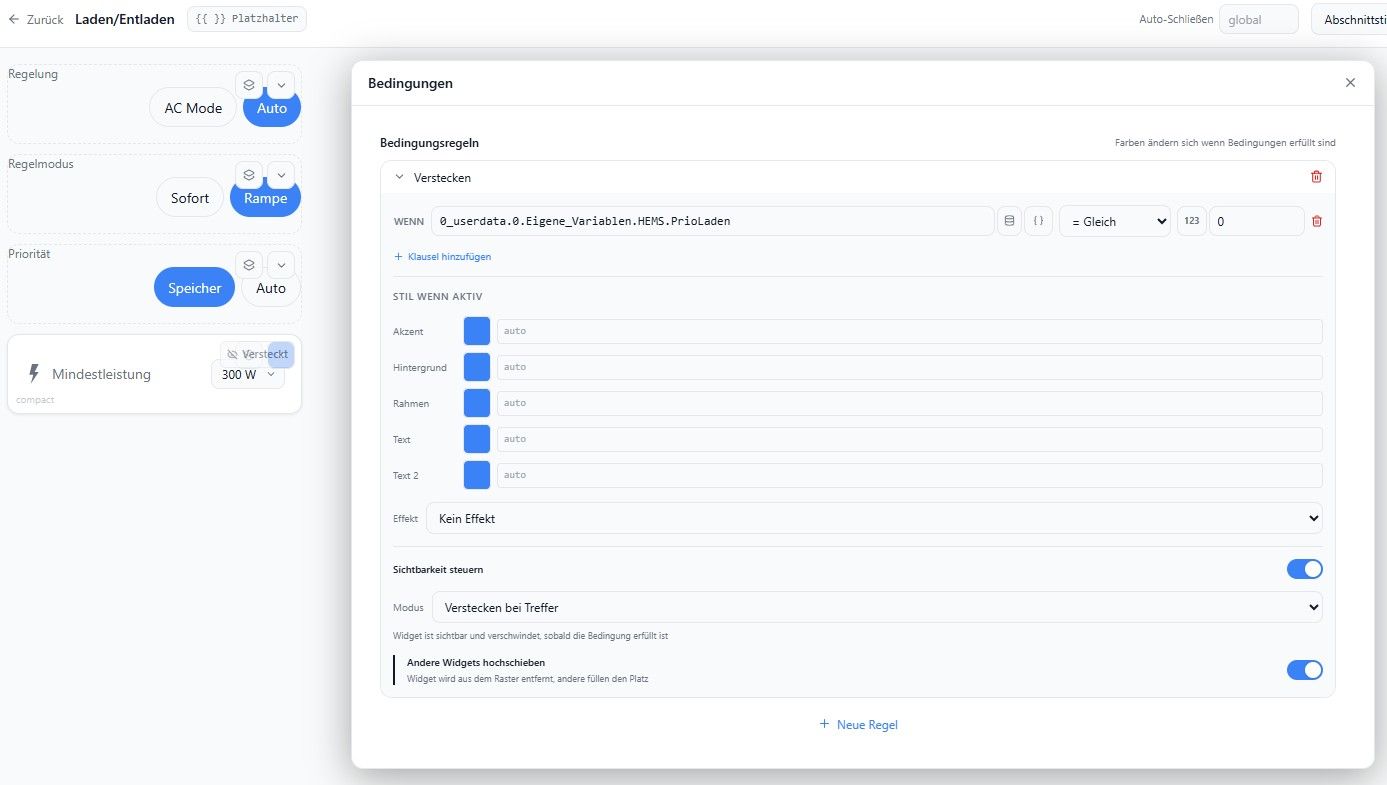This screenshot has width=1387, height=785.
Task: Open the datapoint picker icon beside the PrioLaden field
Action: pos(1009,221)
